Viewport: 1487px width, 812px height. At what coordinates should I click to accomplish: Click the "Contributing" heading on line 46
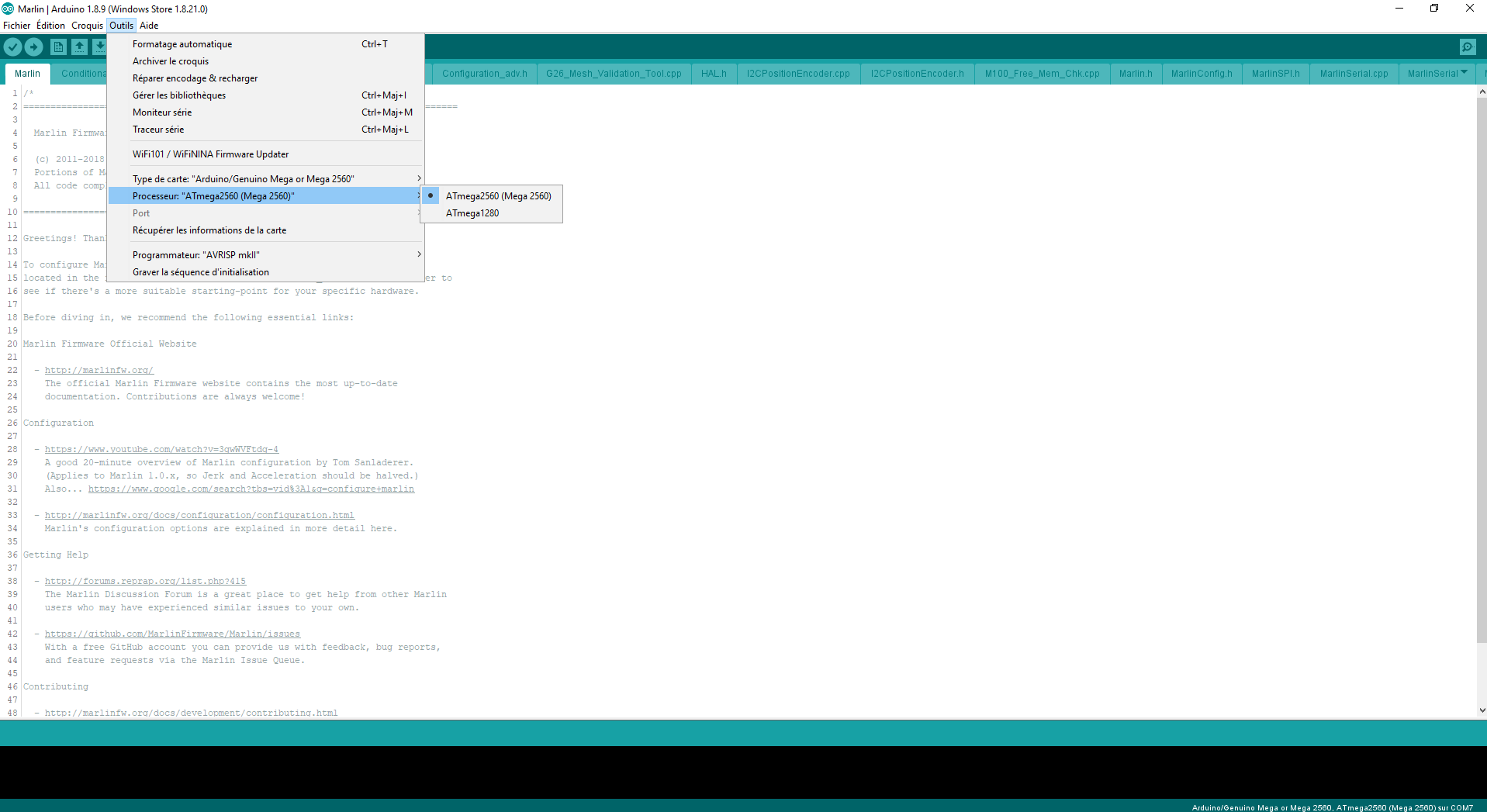(56, 687)
